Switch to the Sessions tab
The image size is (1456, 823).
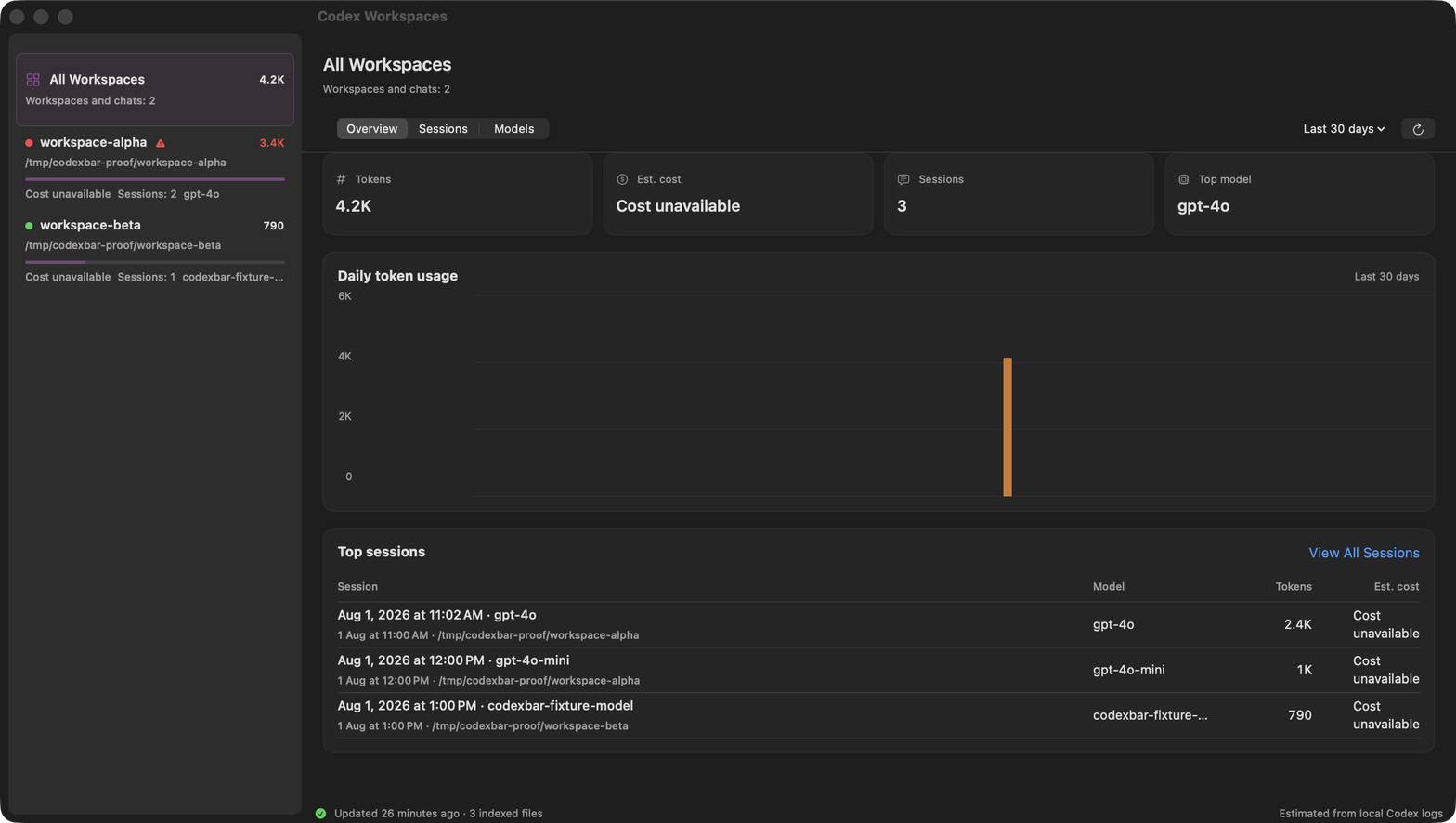[443, 129]
